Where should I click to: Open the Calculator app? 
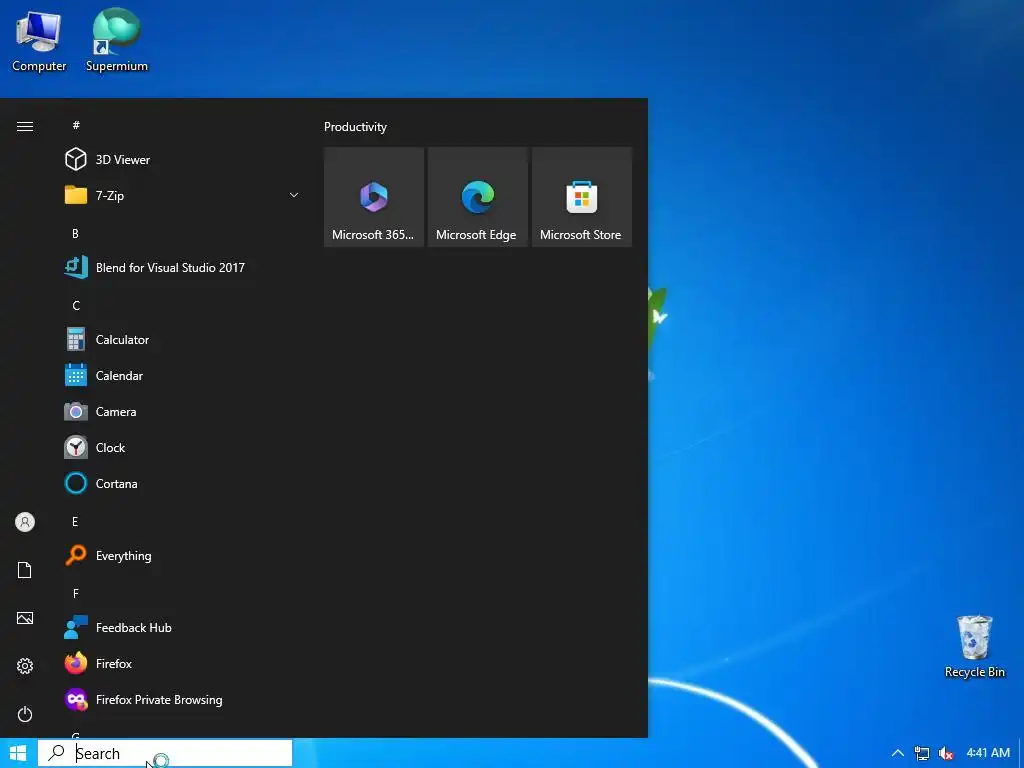pyautogui.click(x=180, y=340)
